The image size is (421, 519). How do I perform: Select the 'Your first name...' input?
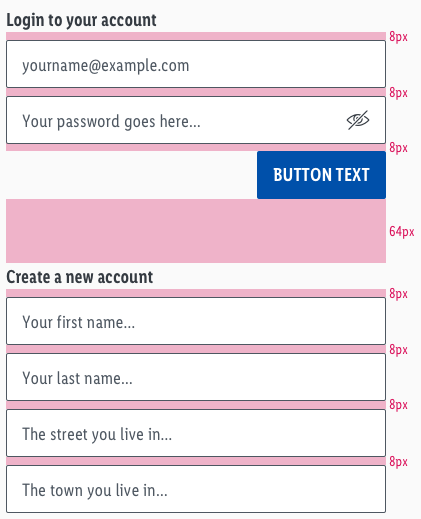(196, 321)
